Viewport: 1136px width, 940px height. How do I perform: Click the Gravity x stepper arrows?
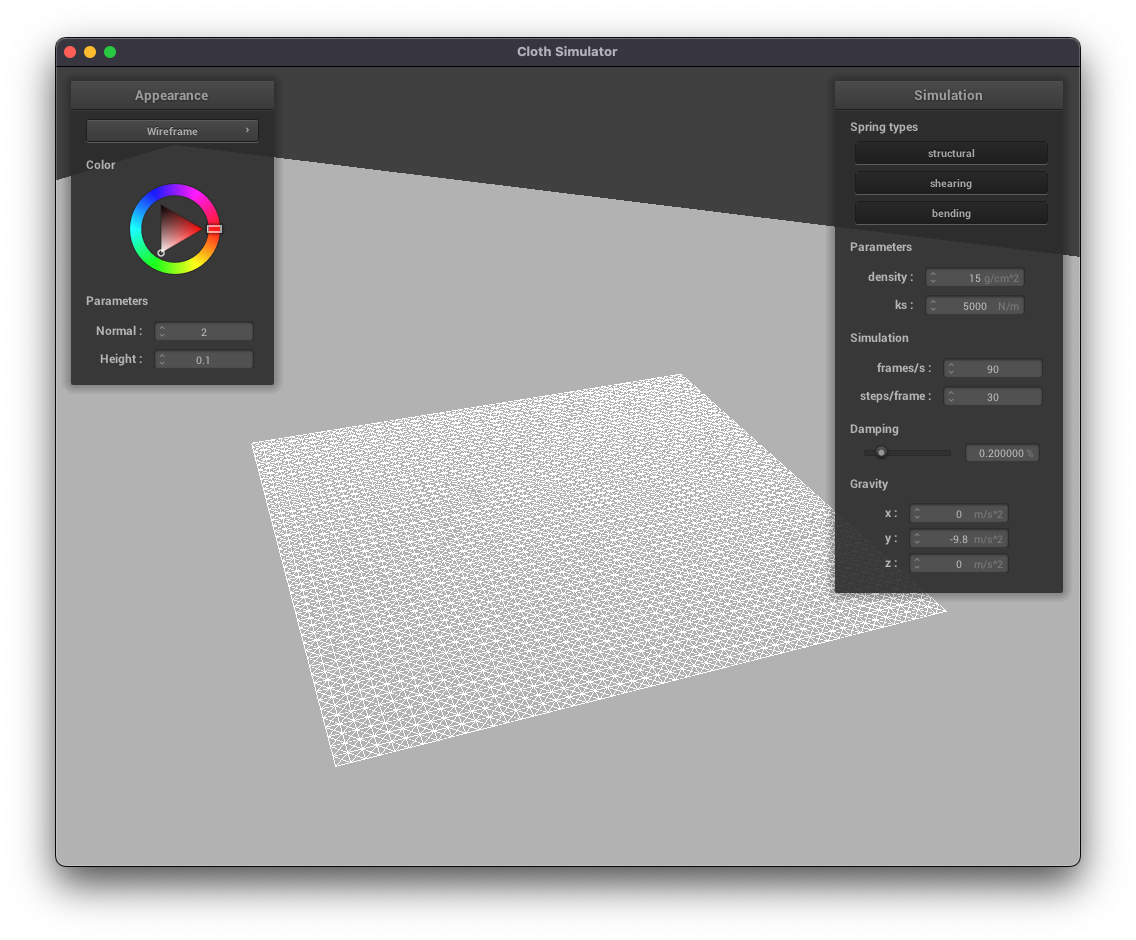[917, 515]
